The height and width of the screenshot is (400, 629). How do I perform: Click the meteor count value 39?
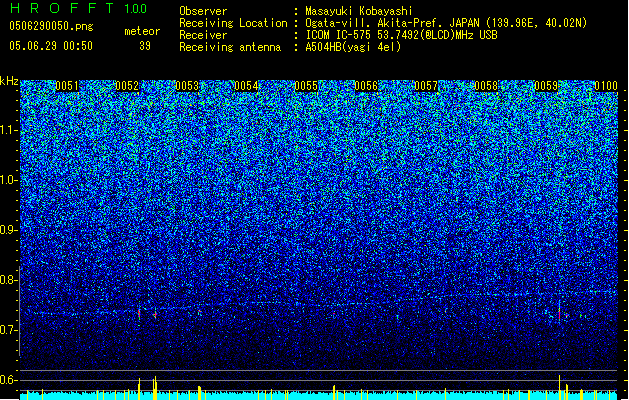145,46
